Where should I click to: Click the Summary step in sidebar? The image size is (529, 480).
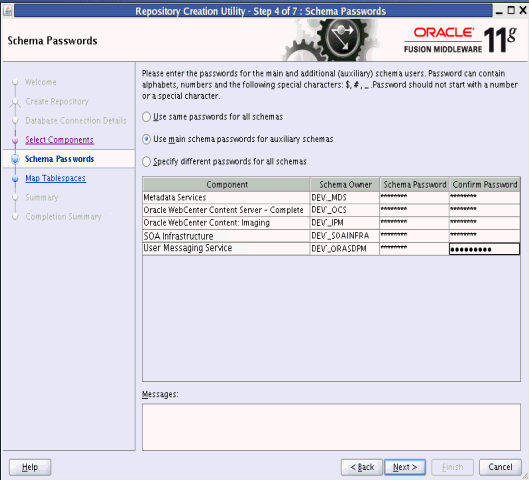[x=42, y=197]
